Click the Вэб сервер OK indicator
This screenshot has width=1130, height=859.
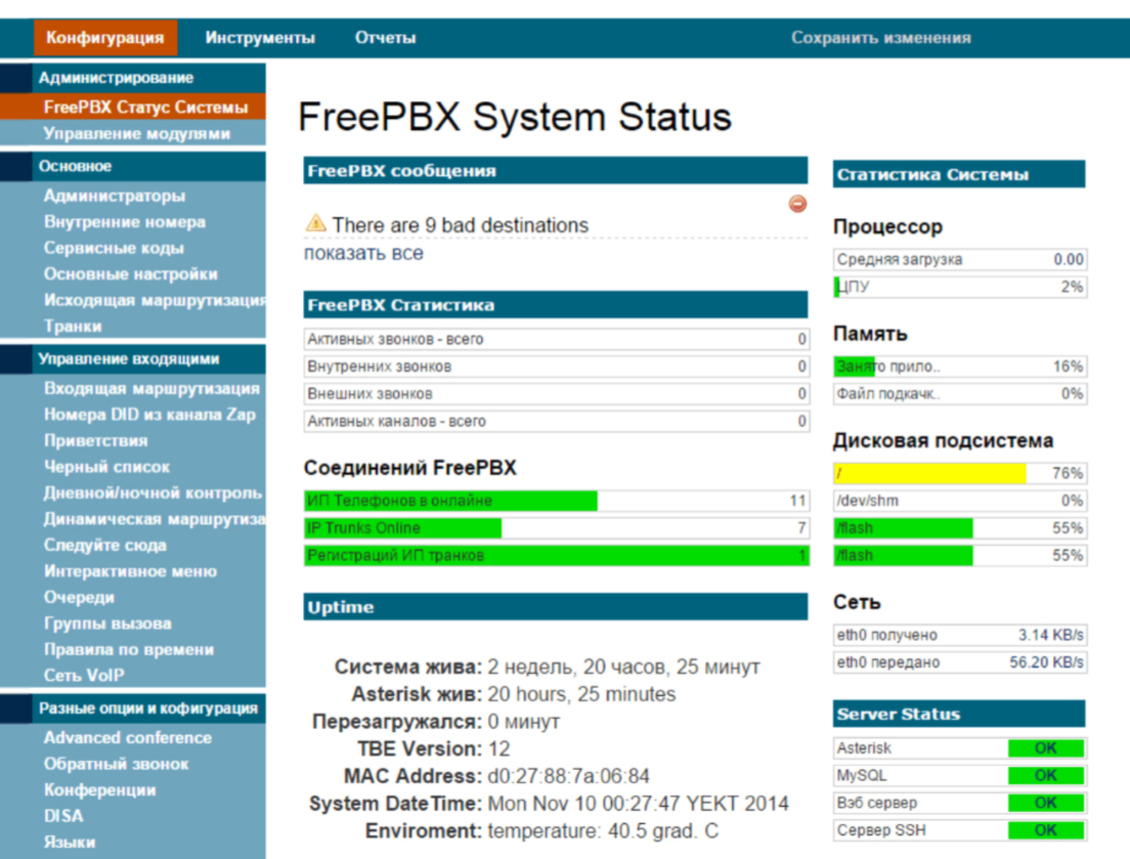(x=1045, y=803)
